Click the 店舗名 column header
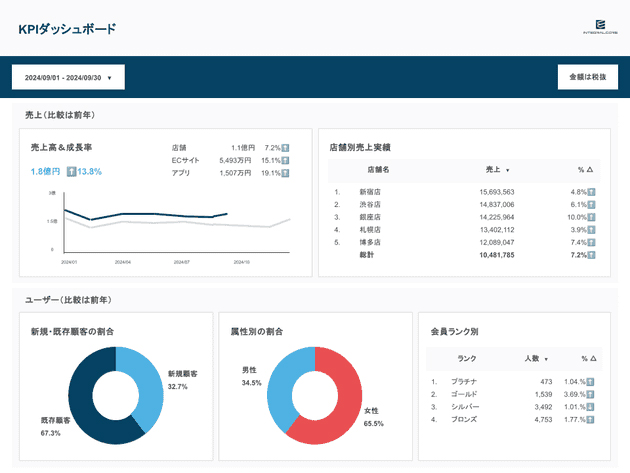Image resolution: width=630 pixels, height=473 pixels. (x=378, y=170)
